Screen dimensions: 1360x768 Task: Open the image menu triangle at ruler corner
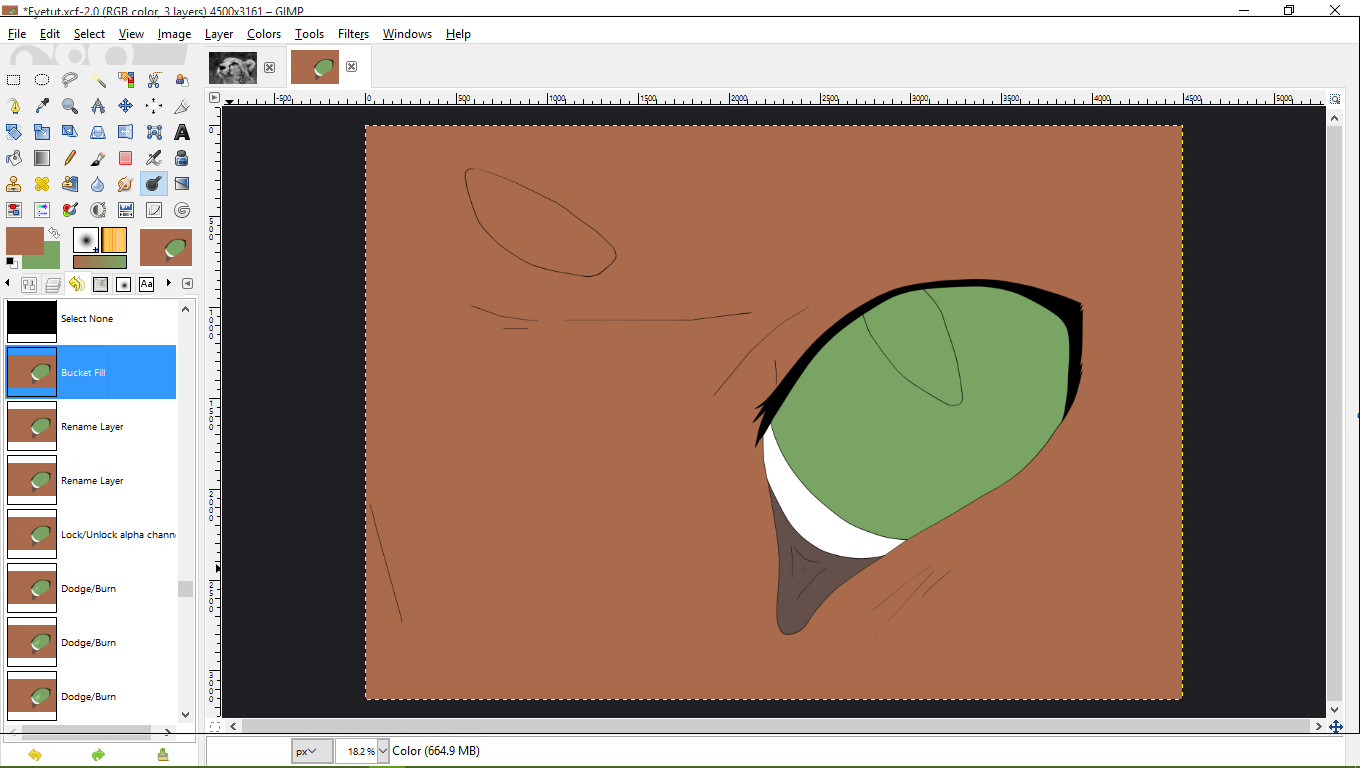click(214, 98)
